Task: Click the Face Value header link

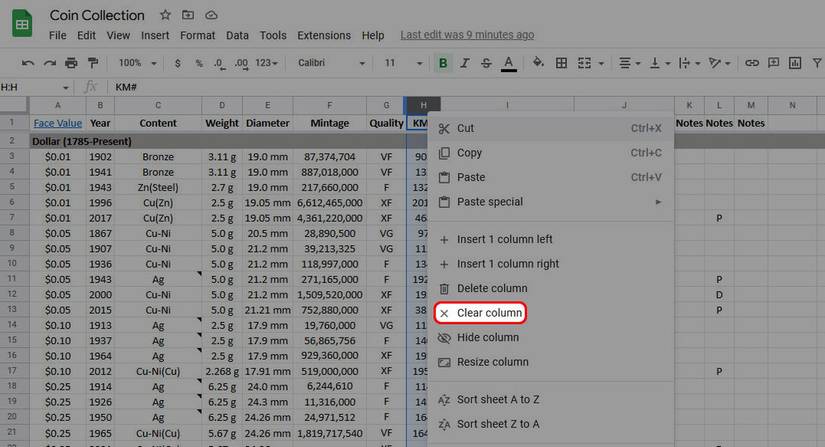Action: point(57,123)
